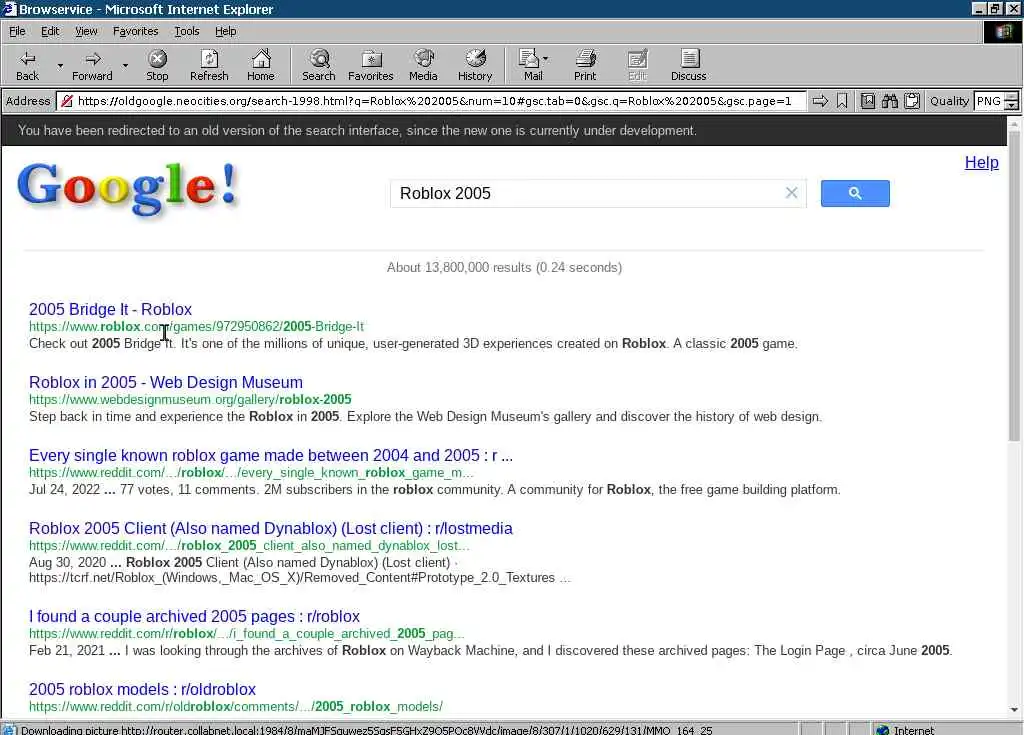Viewport: 1024px width, 735px height.
Task: Click the i_found_a_couple_archived green URL
Action: [247, 633]
